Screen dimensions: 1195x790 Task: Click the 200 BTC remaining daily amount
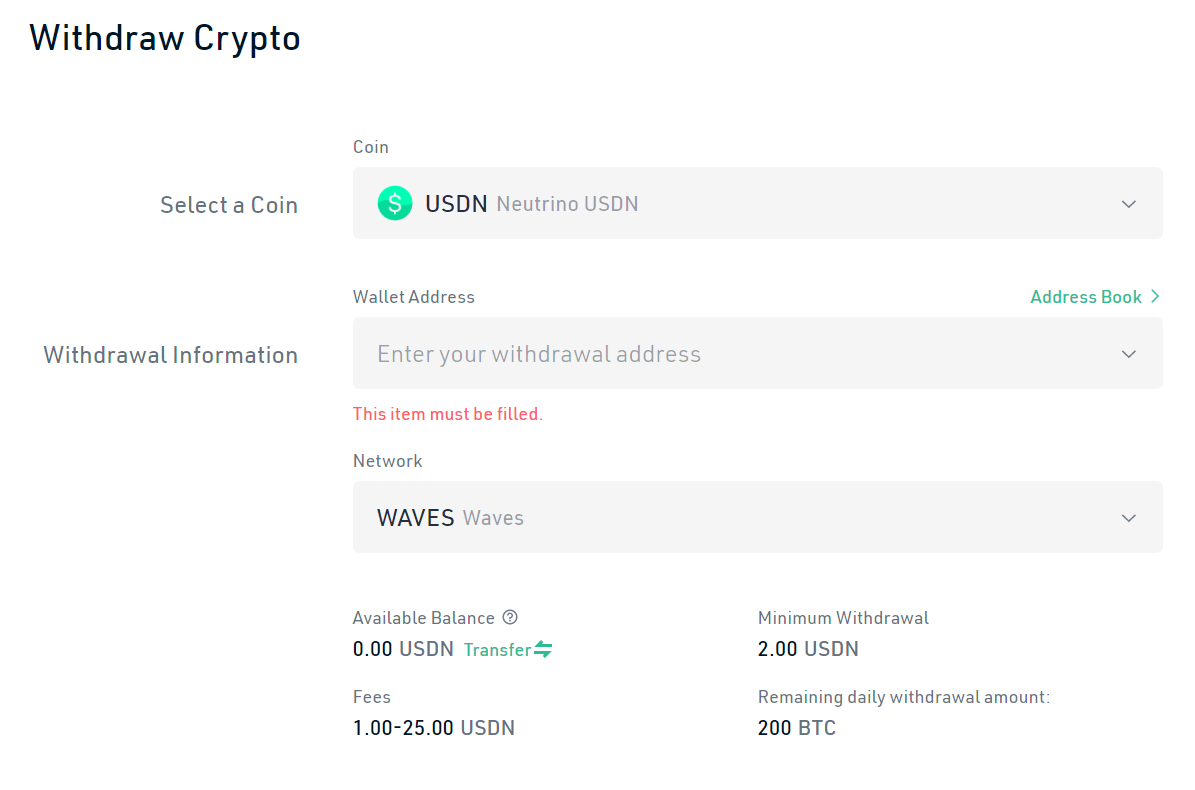pyautogui.click(x=796, y=728)
